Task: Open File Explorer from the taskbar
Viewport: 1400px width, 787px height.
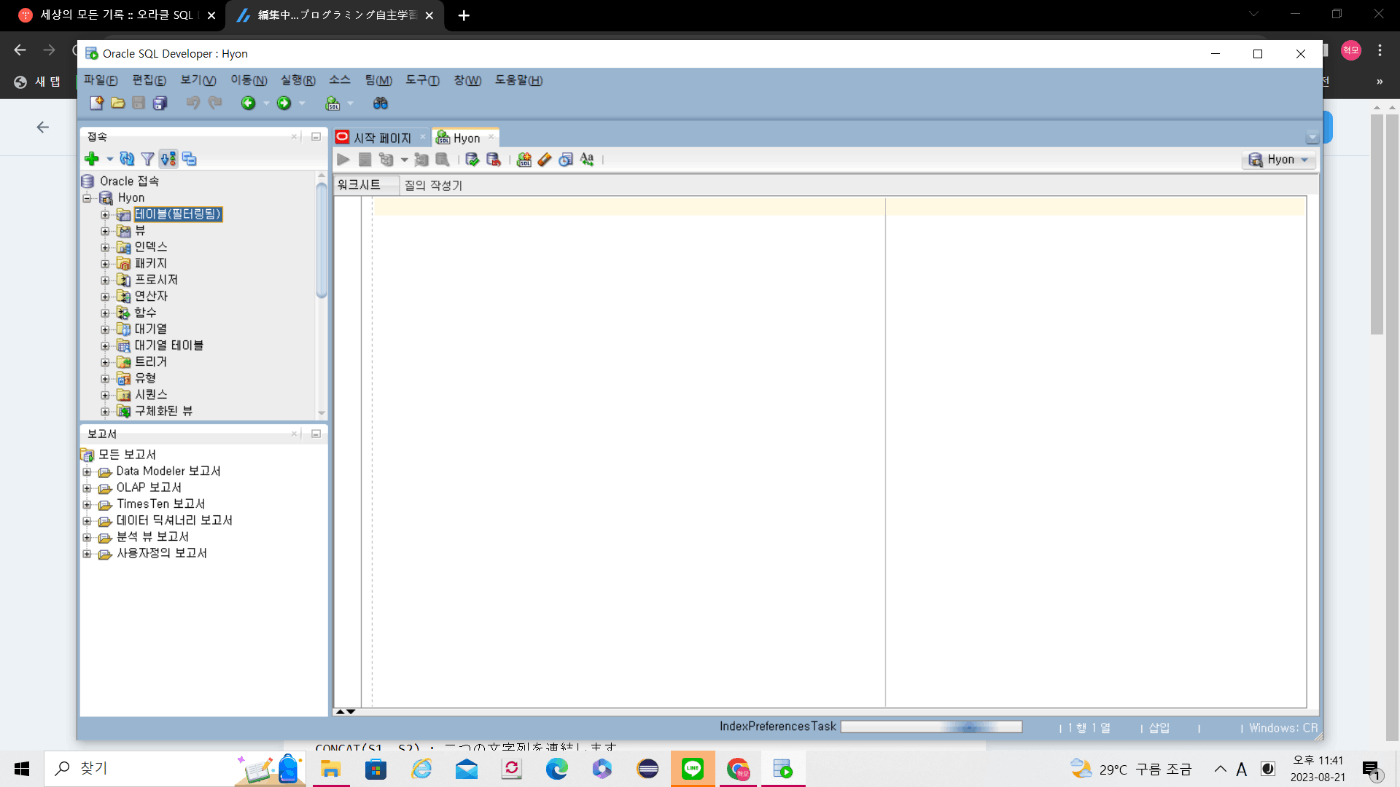Action: coord(331,769)
